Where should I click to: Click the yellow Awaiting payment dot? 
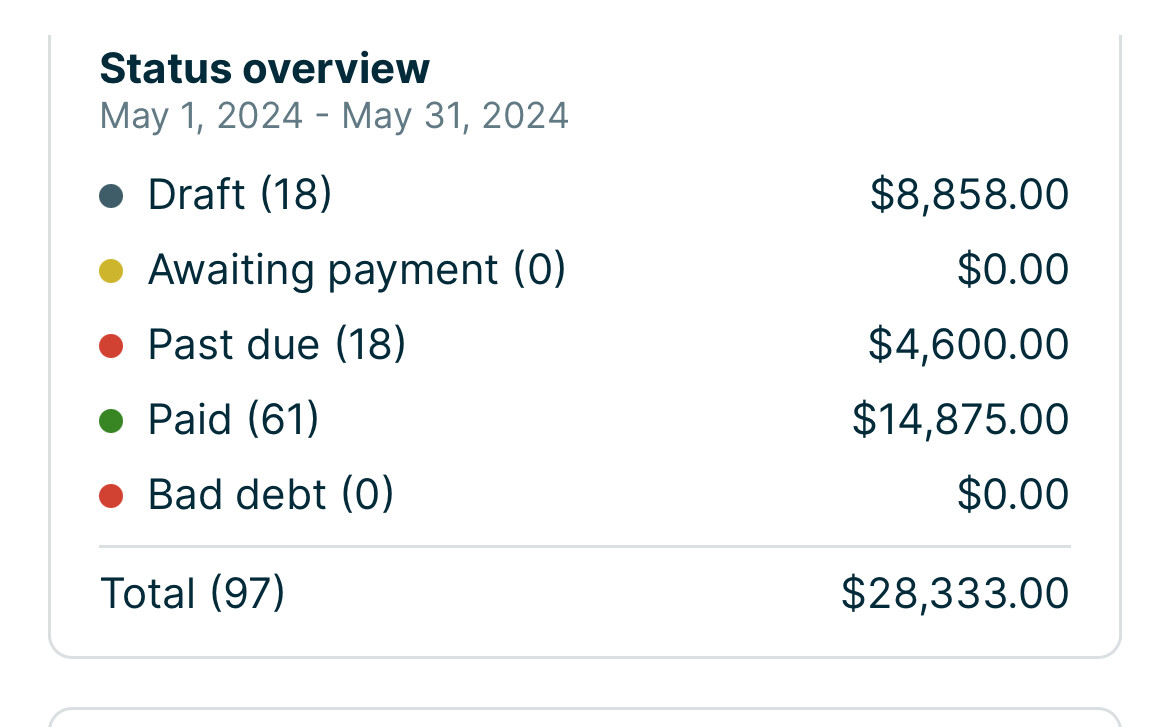click(x=111, y=271)
